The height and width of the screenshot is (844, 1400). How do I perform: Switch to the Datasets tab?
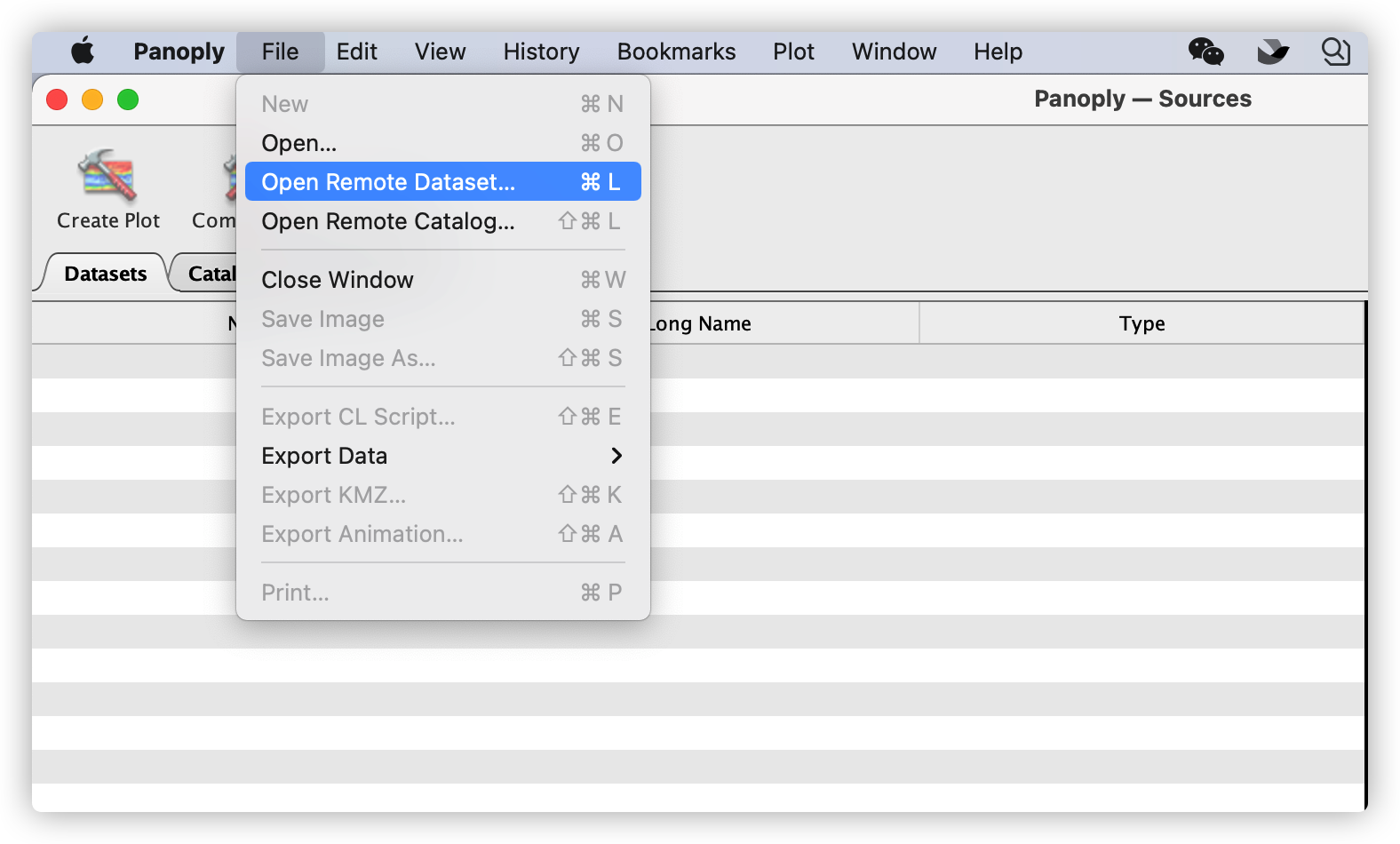(105, 274)
